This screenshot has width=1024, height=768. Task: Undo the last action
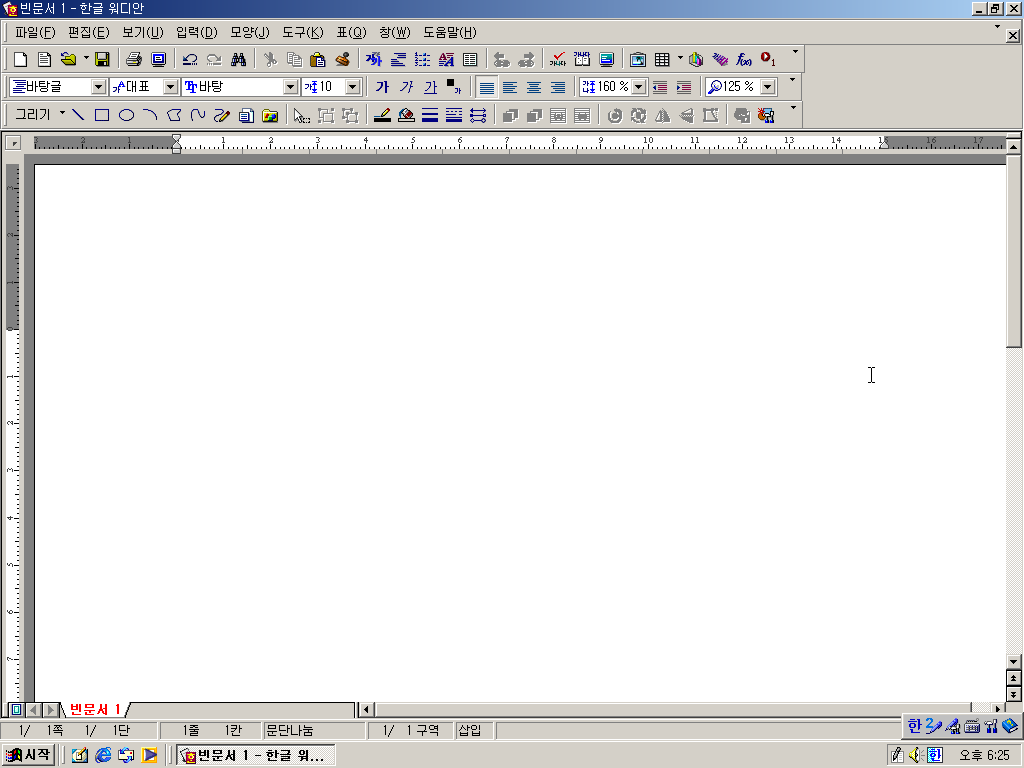coord(190,59)
